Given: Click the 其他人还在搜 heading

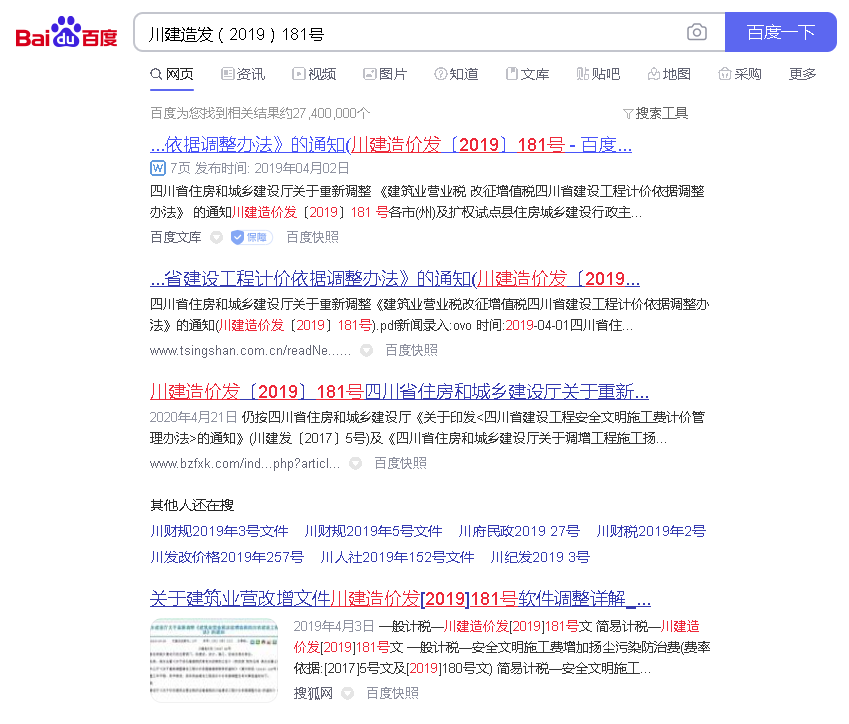Looking at the screenshot, I should point(192,505).
